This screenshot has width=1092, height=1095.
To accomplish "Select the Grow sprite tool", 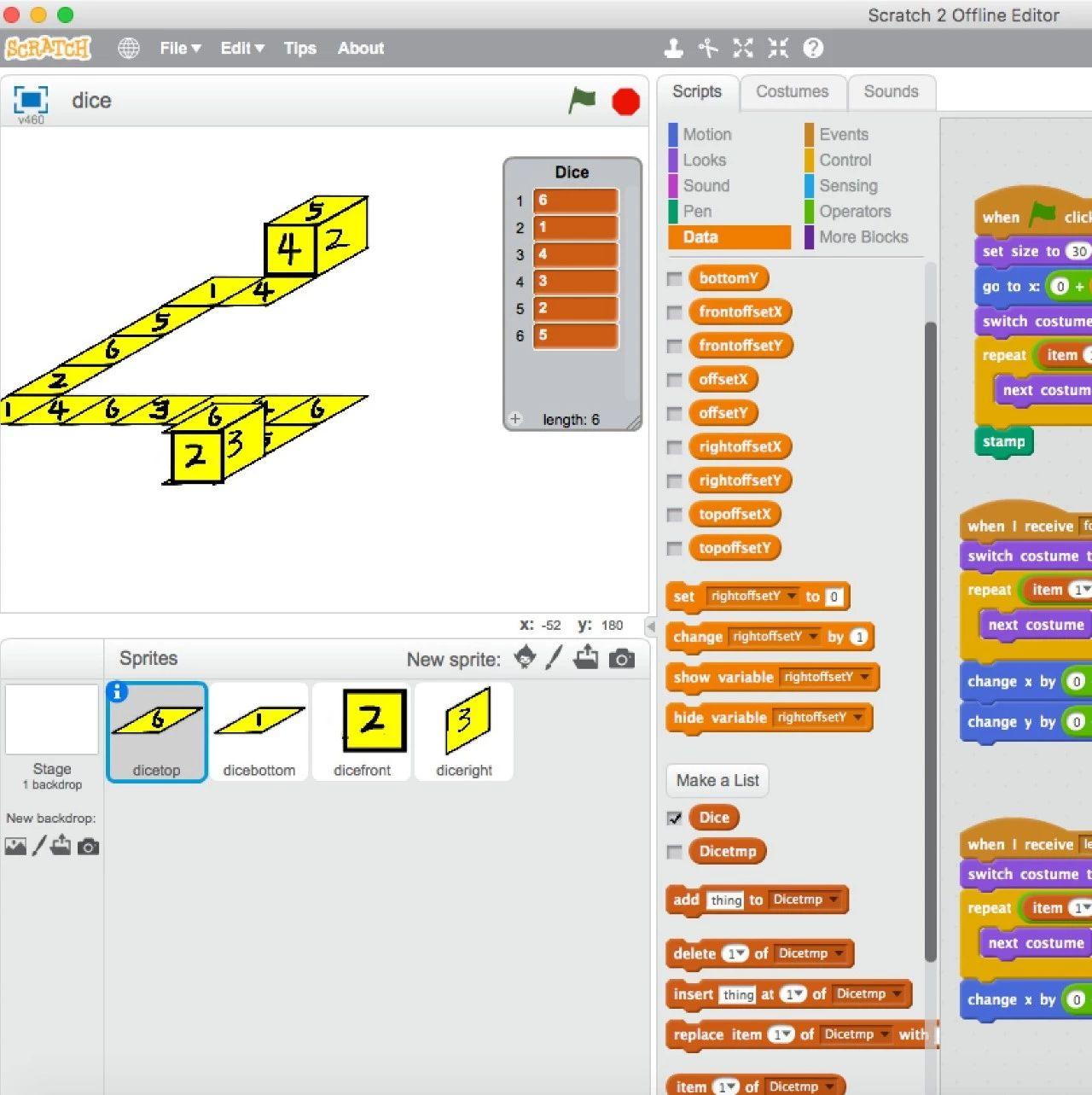I will pyautogui.click(x=743, y=49).
